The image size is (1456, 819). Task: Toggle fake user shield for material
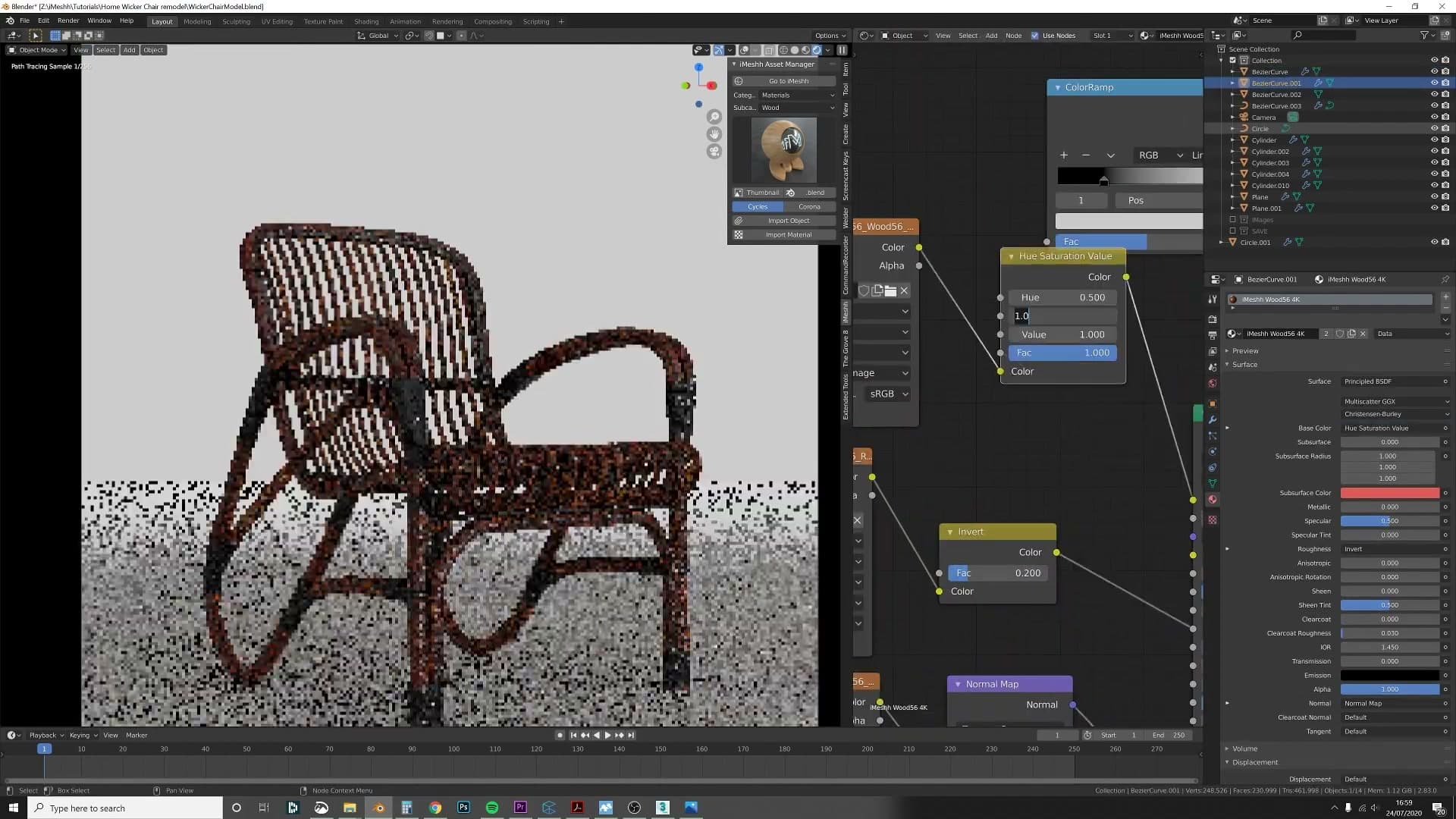(x=1340, y=334)
